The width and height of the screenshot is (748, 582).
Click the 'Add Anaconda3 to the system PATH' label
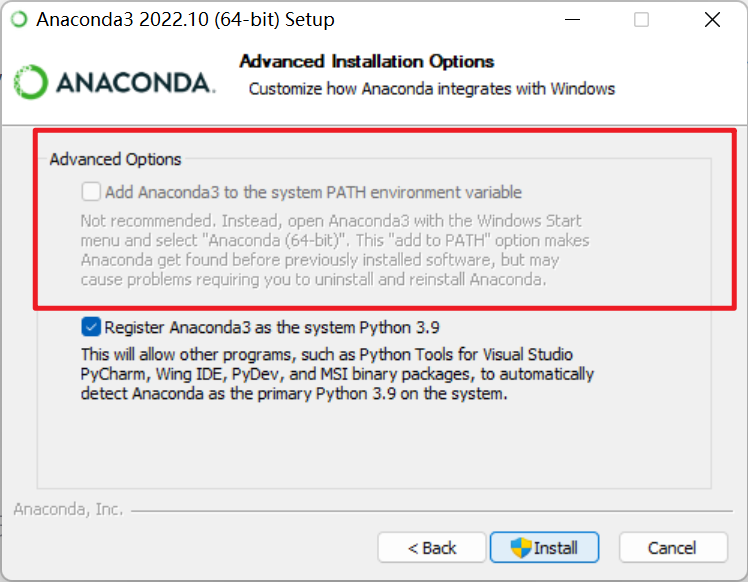coord(313,192)
